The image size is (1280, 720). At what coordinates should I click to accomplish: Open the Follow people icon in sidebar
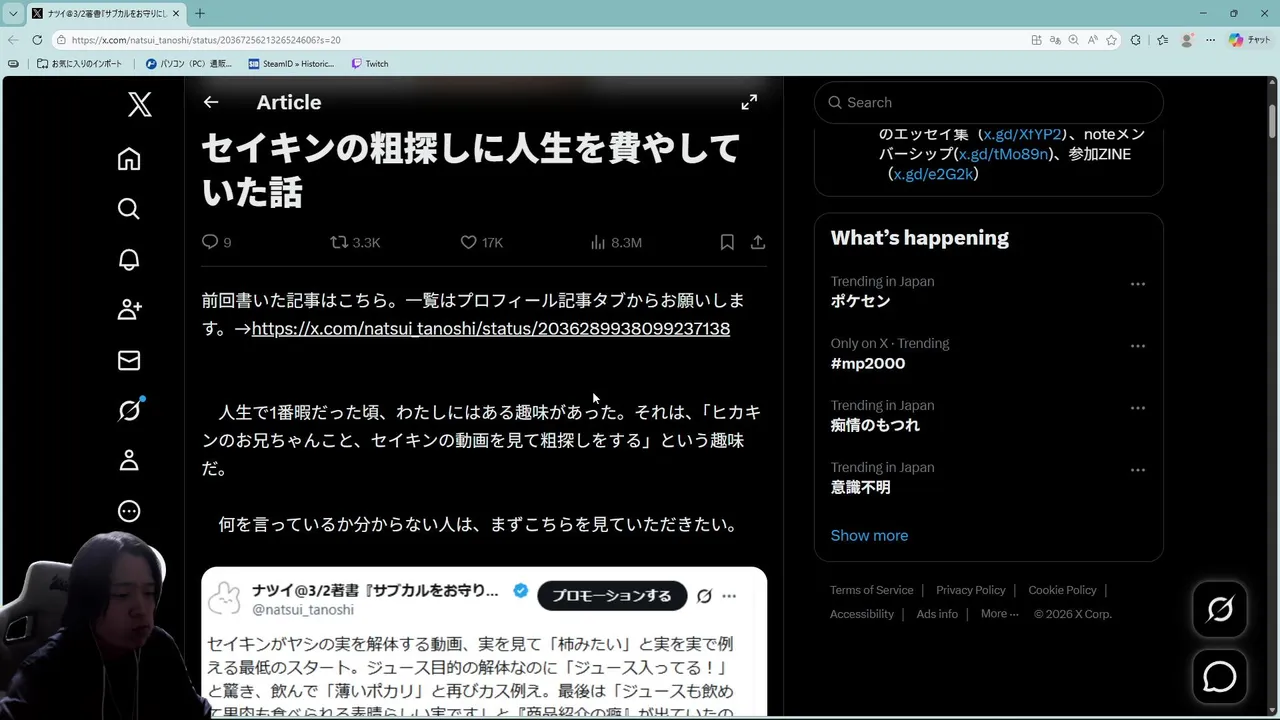(x=129, y=310)
